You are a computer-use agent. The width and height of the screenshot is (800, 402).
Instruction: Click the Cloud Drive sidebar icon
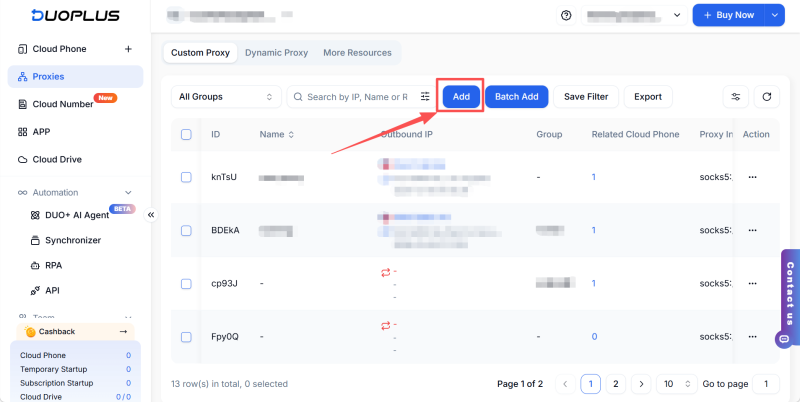coord(23,159)
